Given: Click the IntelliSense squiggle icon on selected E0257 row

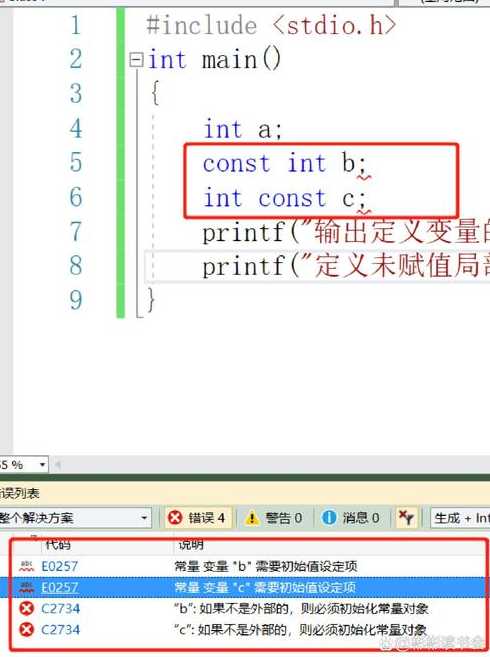Looking at the screenshot, I should click(x=26, y=587).
